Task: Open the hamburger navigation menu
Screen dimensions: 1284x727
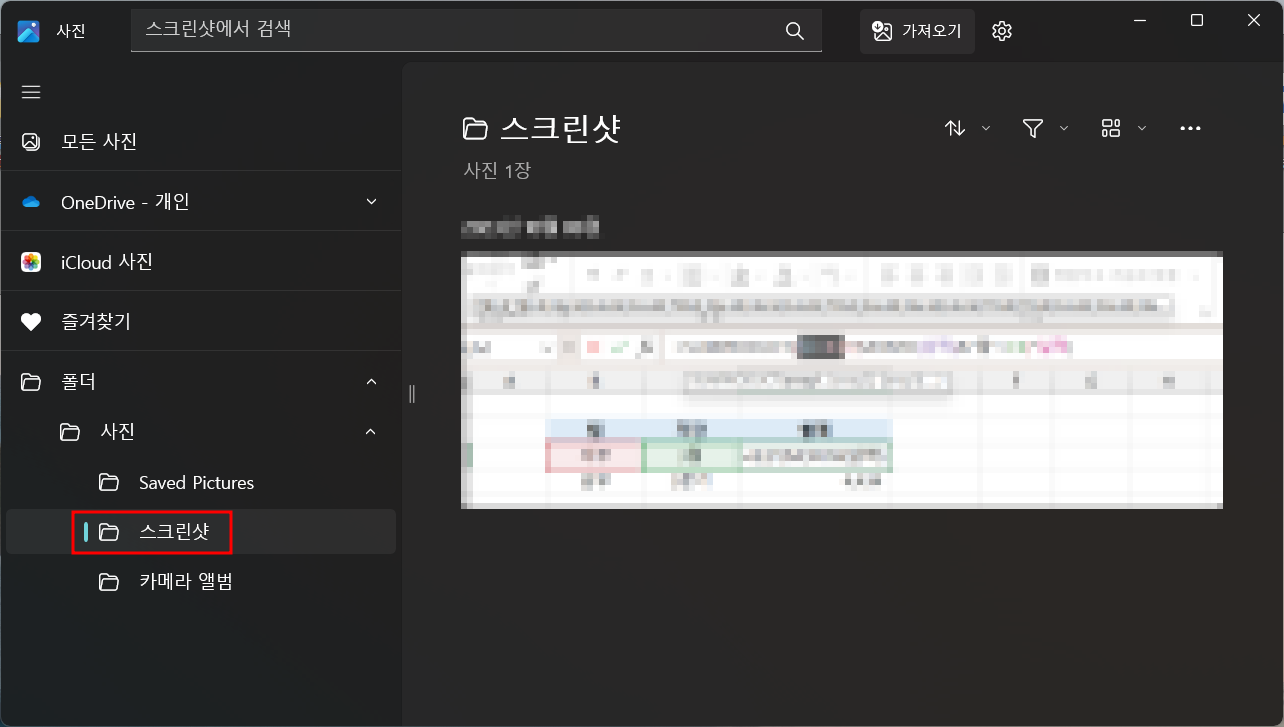Action: click(x=31, y=92)
